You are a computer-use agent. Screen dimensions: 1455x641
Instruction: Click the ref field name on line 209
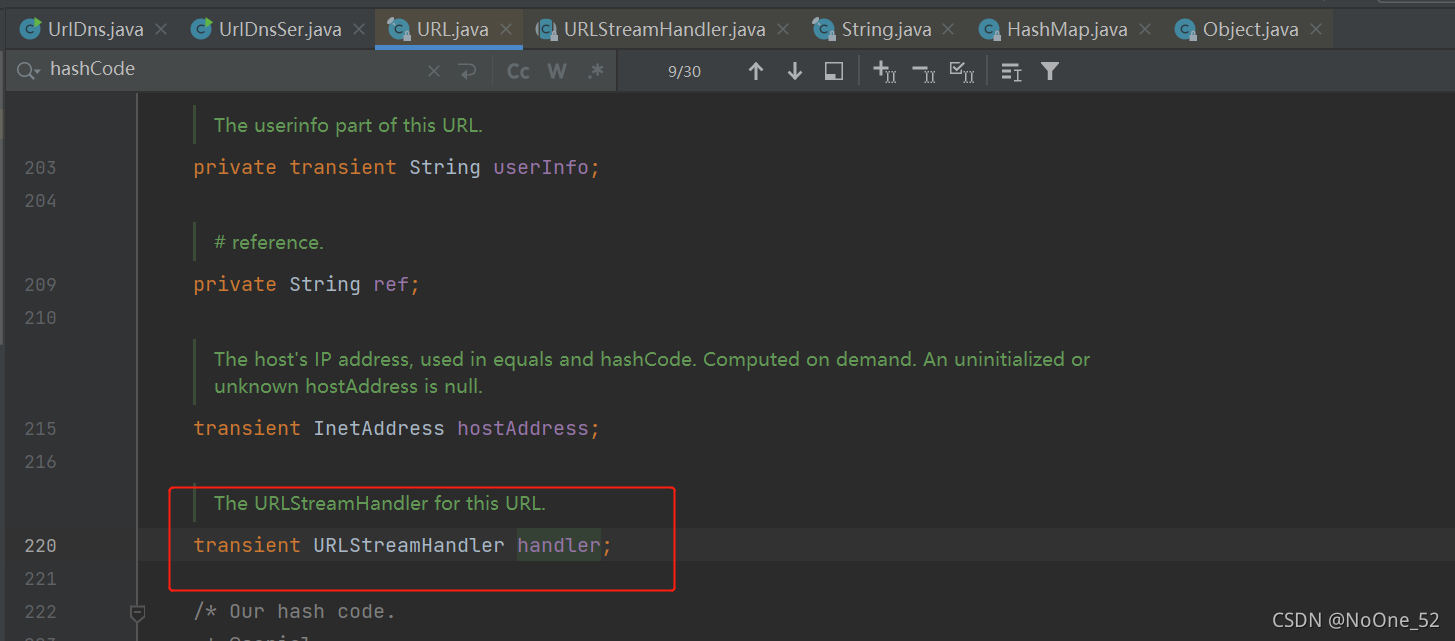[x=391, y=284]
